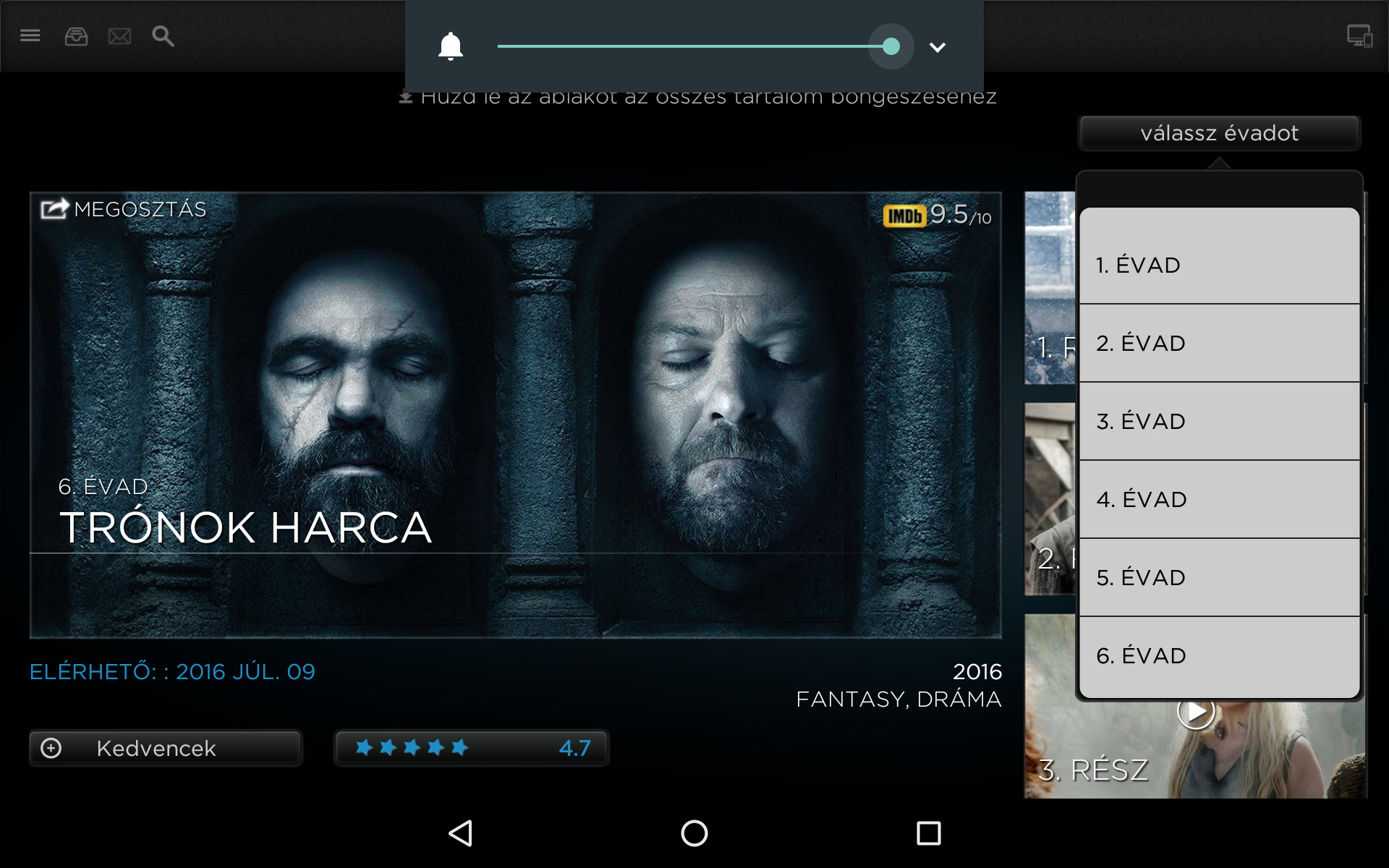
Task: Open the hamburger menu icon
Action: point(30,35)
